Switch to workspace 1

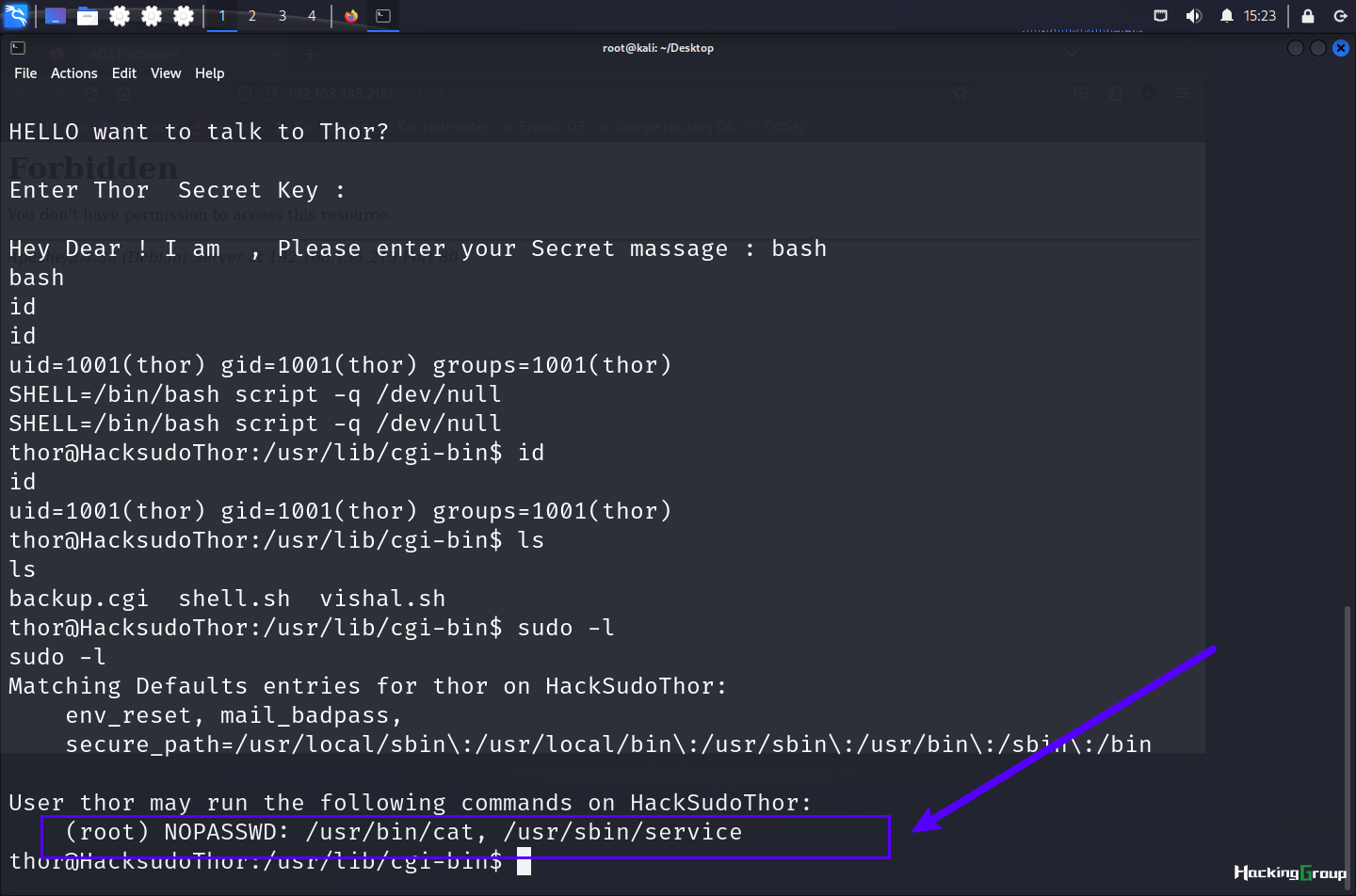(222, 16)
